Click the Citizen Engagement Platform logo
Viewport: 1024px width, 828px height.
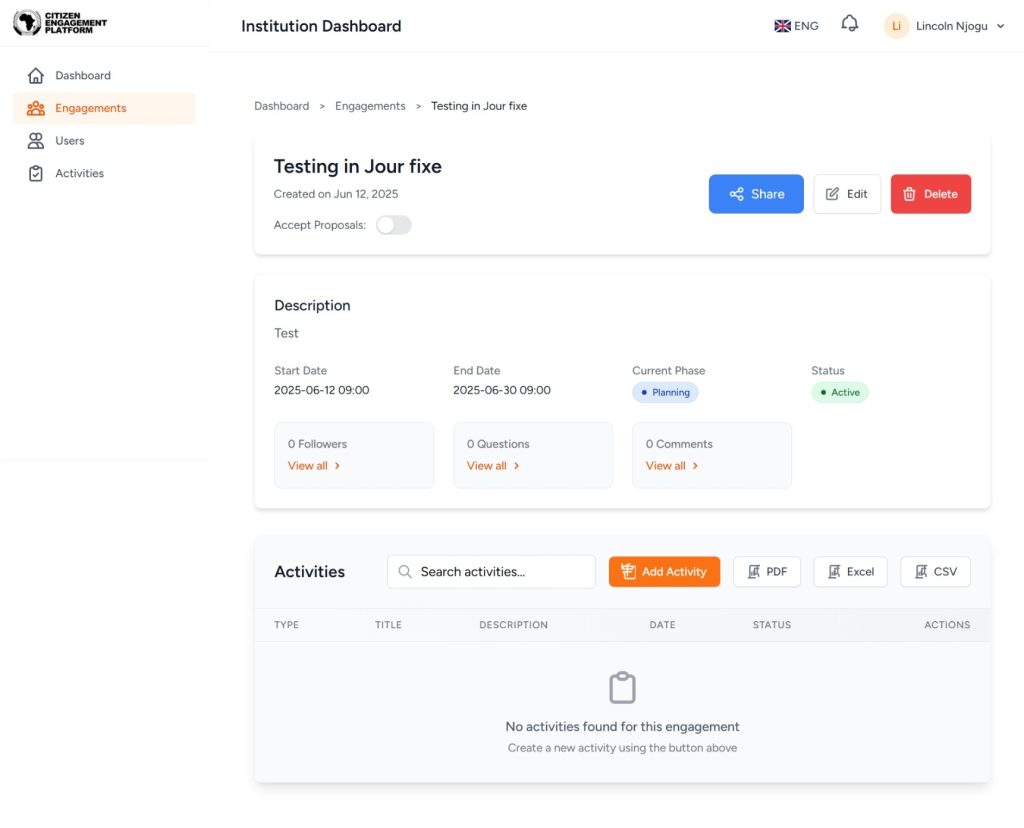pyautogui.click(x=60, y=23)
